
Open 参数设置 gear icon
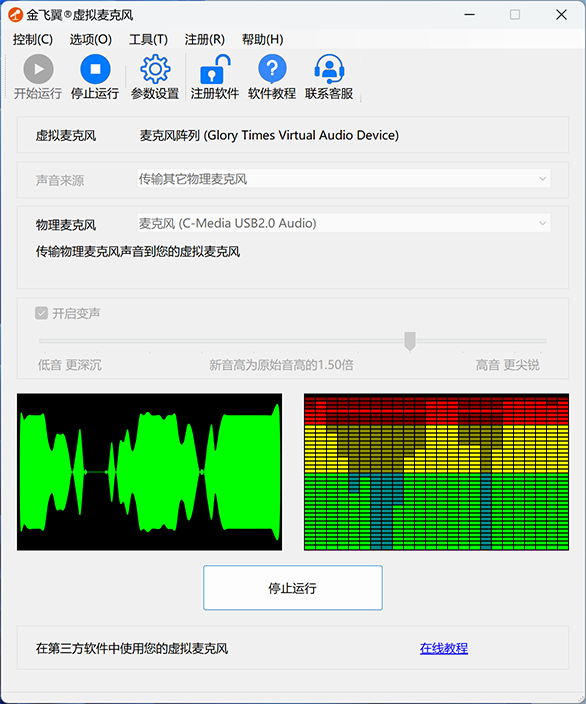pyautogui.click(x=155, y=69)
